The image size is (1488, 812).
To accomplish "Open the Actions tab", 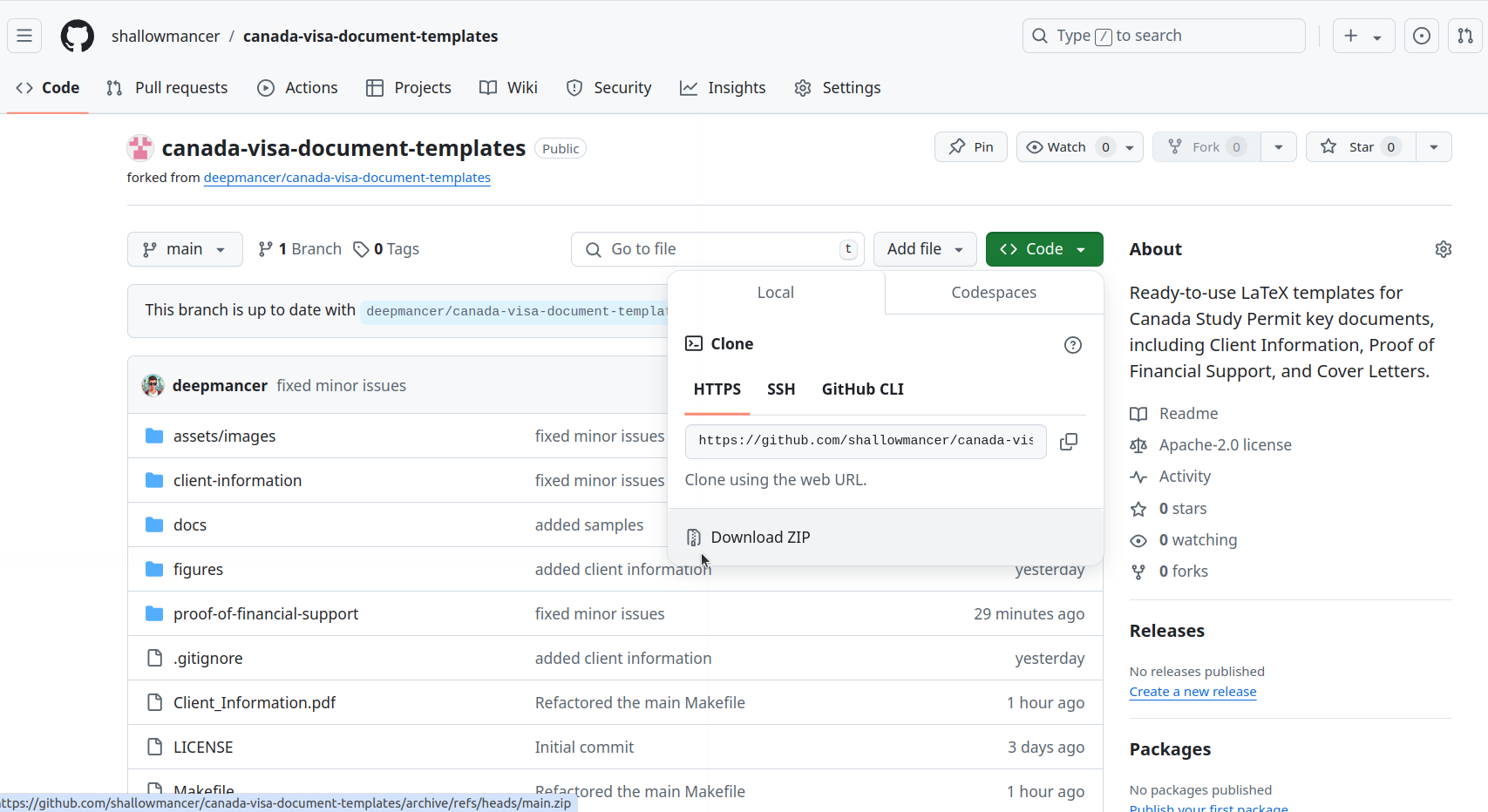I will (298, 88).
